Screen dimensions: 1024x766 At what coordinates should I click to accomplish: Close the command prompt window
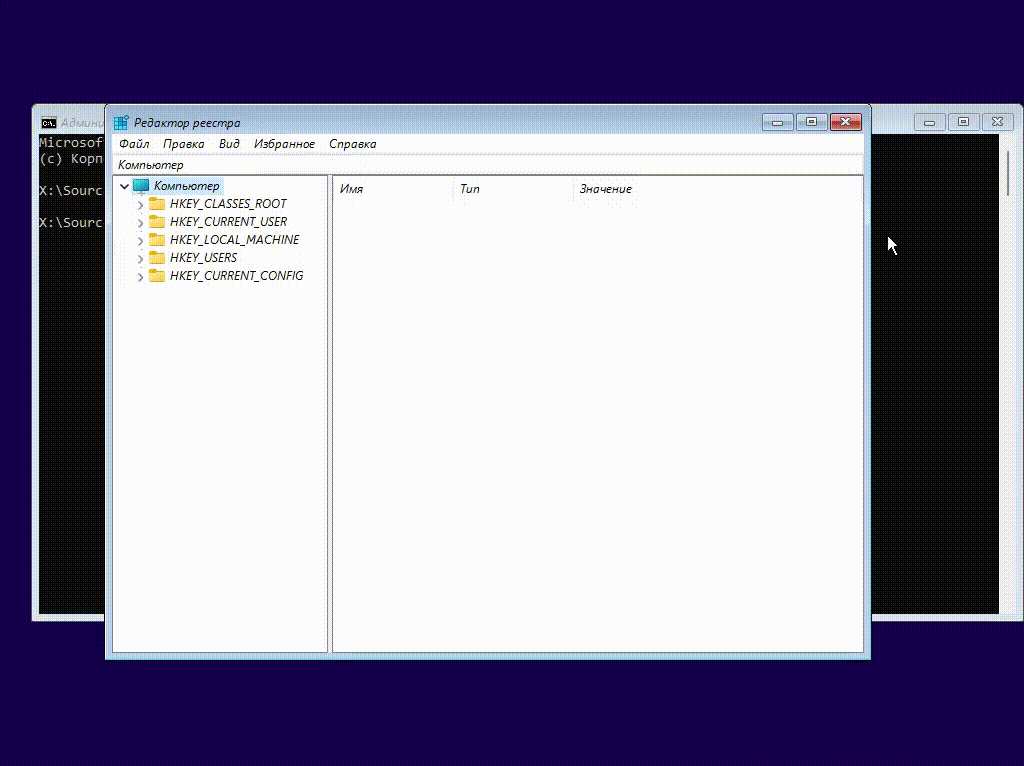tap(997, 122)
